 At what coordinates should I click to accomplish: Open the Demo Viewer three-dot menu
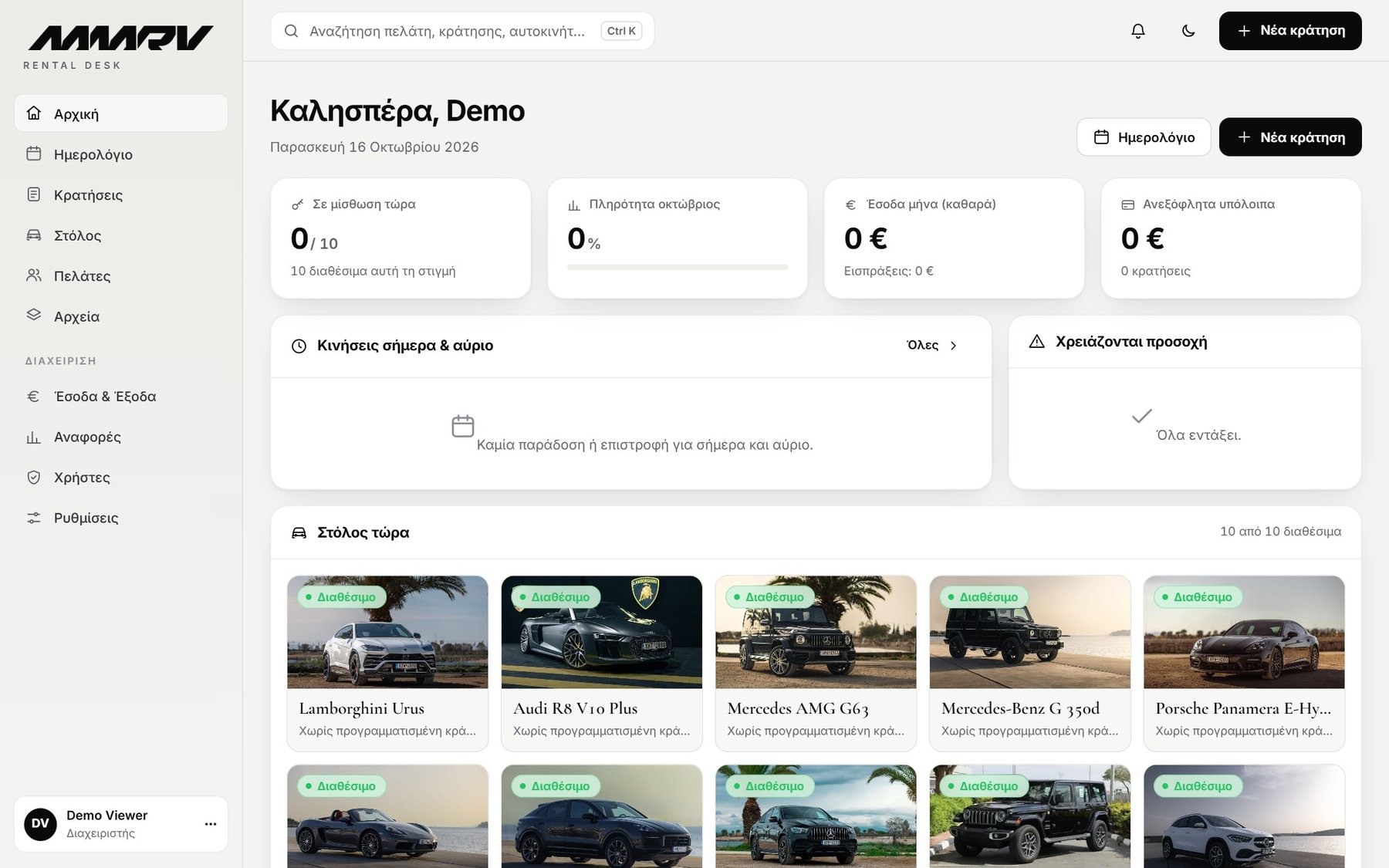(x=211, y=824)
